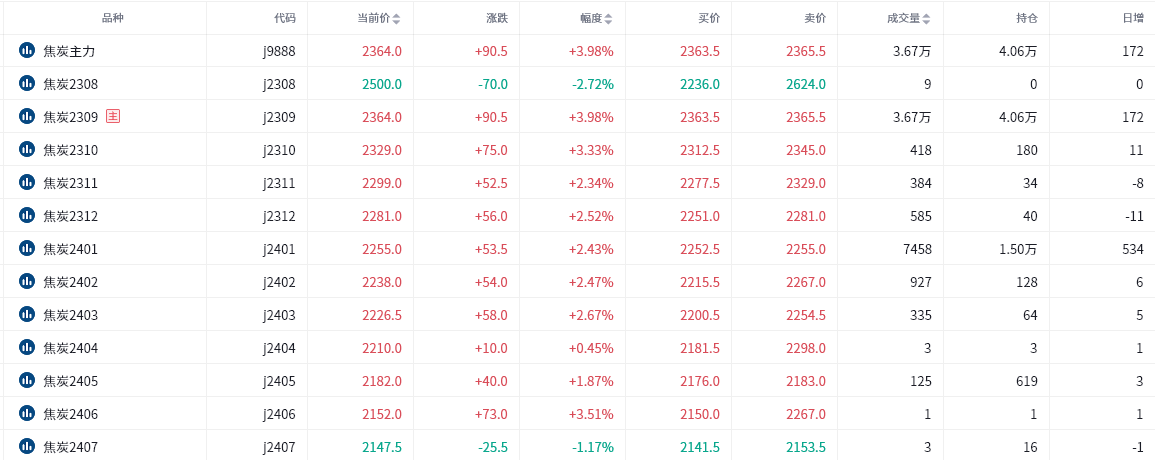Screen dimensions: 1155x460
Task: Select the 持仓 column header
Action: (x=1027, y=18)
